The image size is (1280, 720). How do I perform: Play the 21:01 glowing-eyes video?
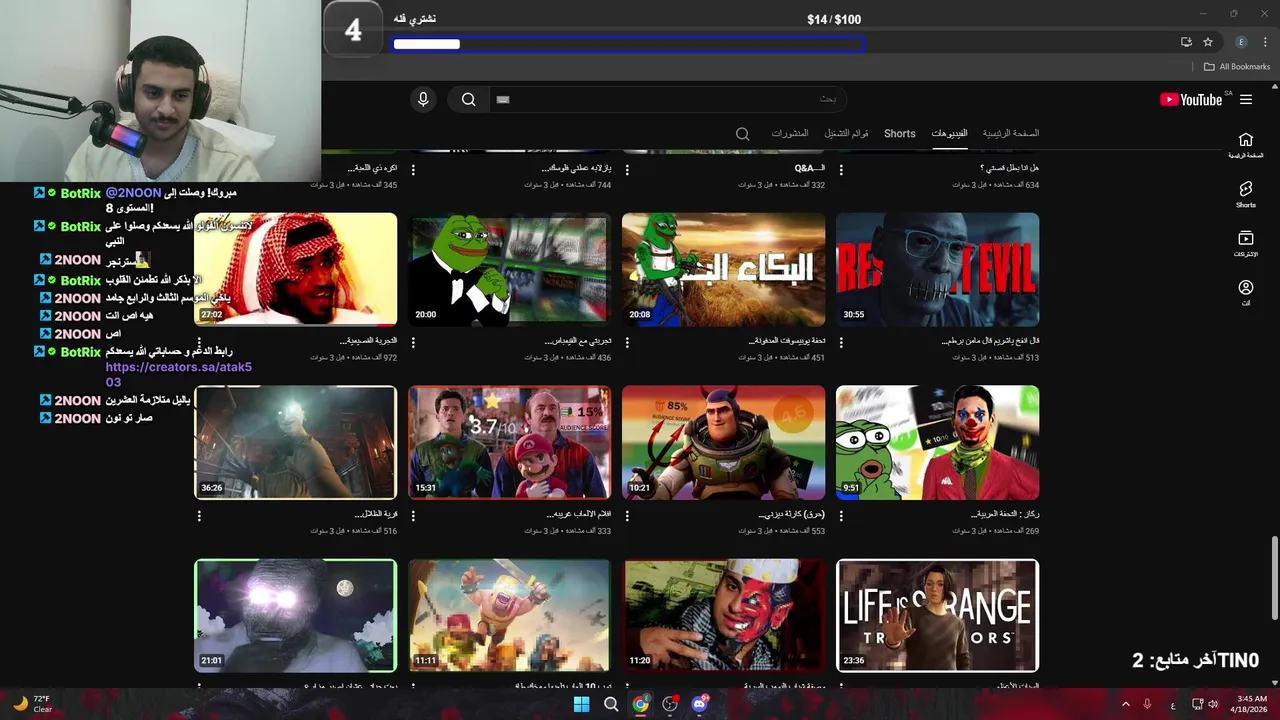[x=295, y=615]
